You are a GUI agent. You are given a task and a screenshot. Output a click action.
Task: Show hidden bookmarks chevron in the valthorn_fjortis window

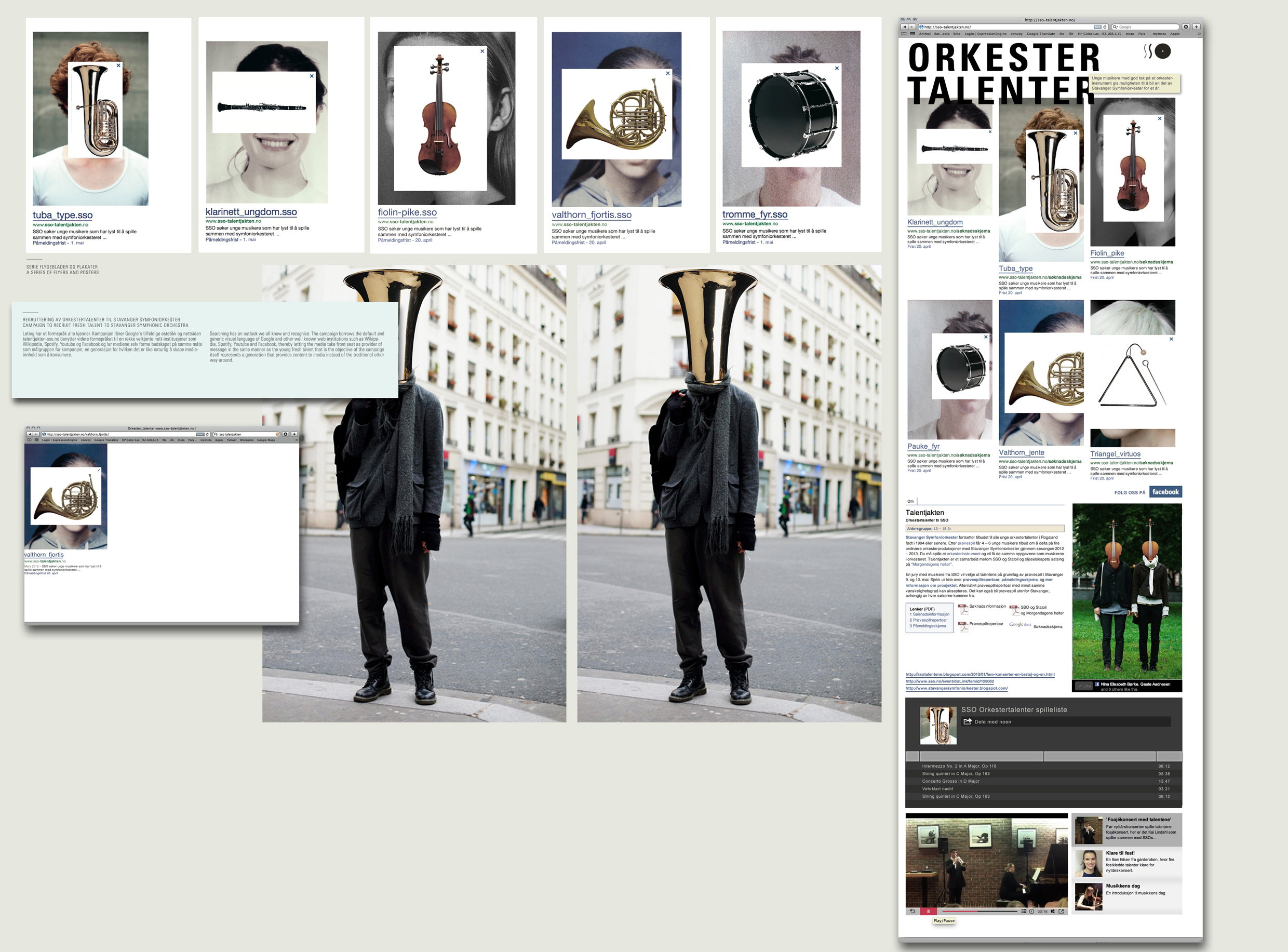pyautogui.click(x=297, y=440)
